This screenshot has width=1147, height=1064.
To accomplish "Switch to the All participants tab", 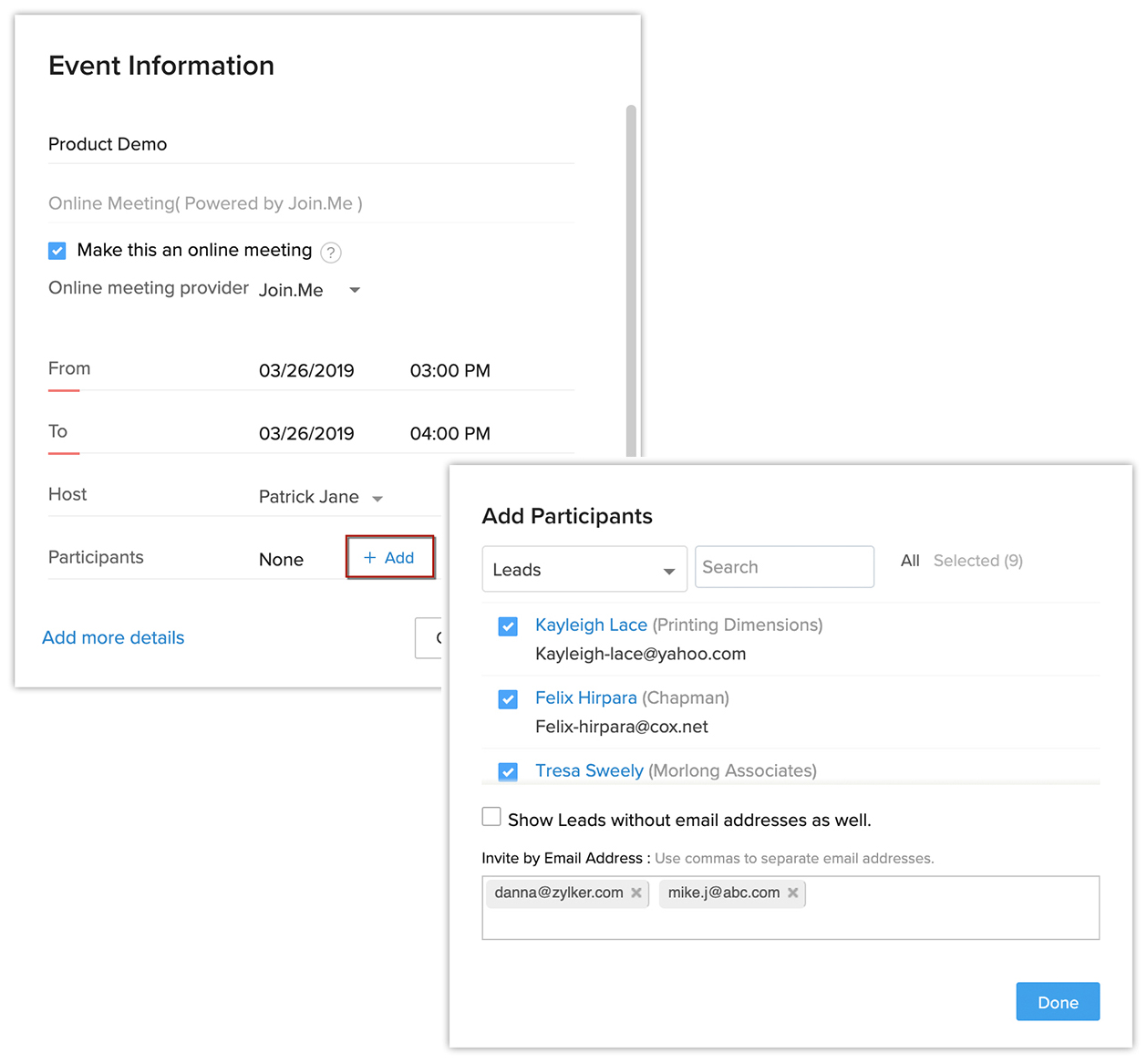I will 910,561.
